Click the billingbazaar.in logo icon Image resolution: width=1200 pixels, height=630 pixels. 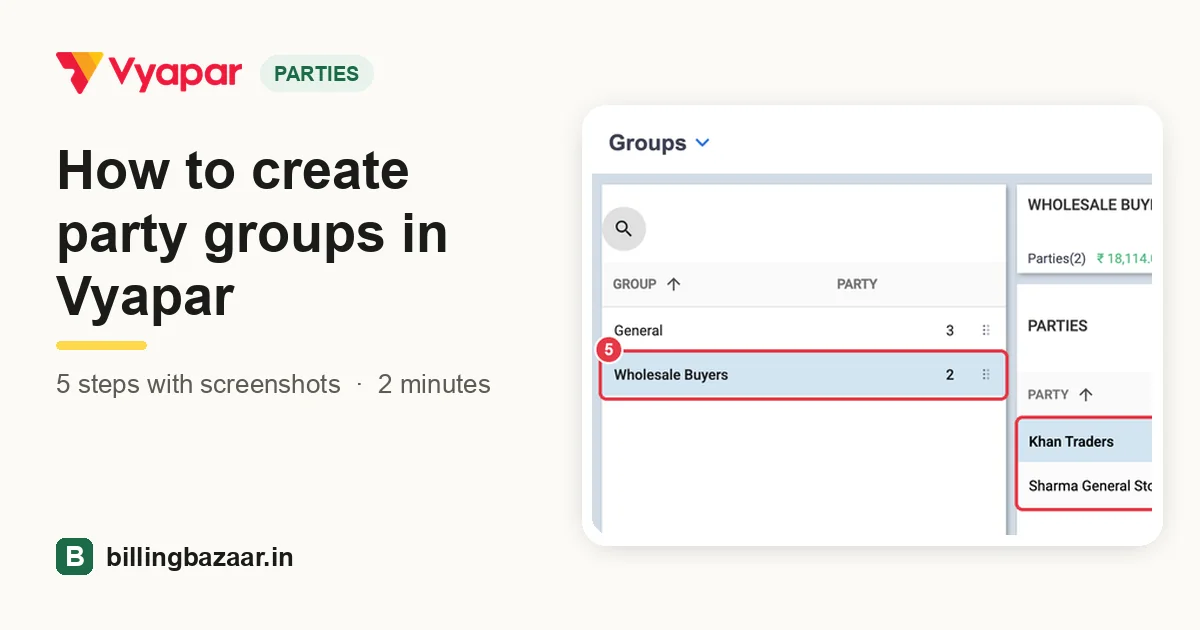pyautogui.click(x=74, y=557)
